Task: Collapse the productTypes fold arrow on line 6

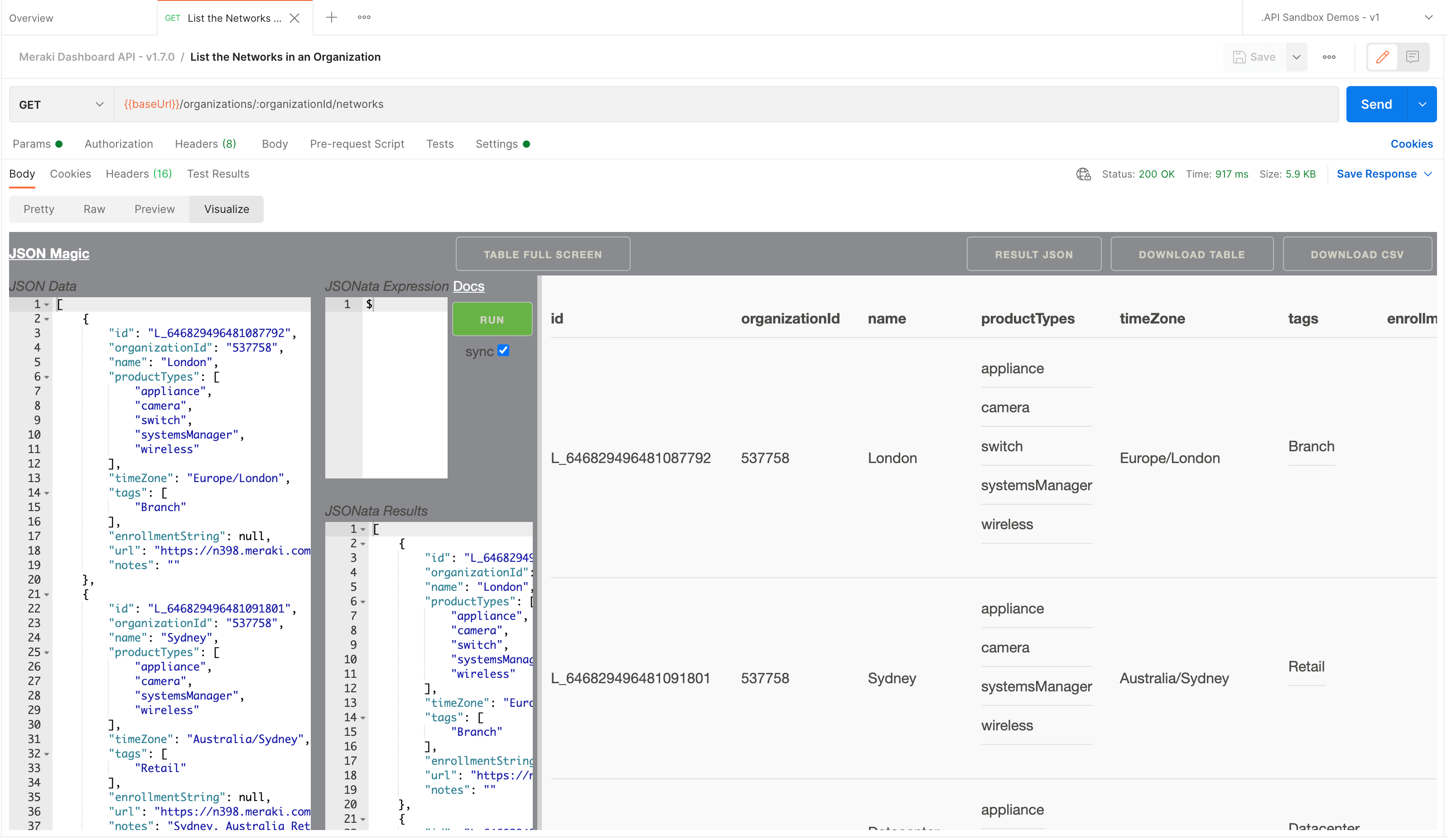Action: click(x=47, y=377)
